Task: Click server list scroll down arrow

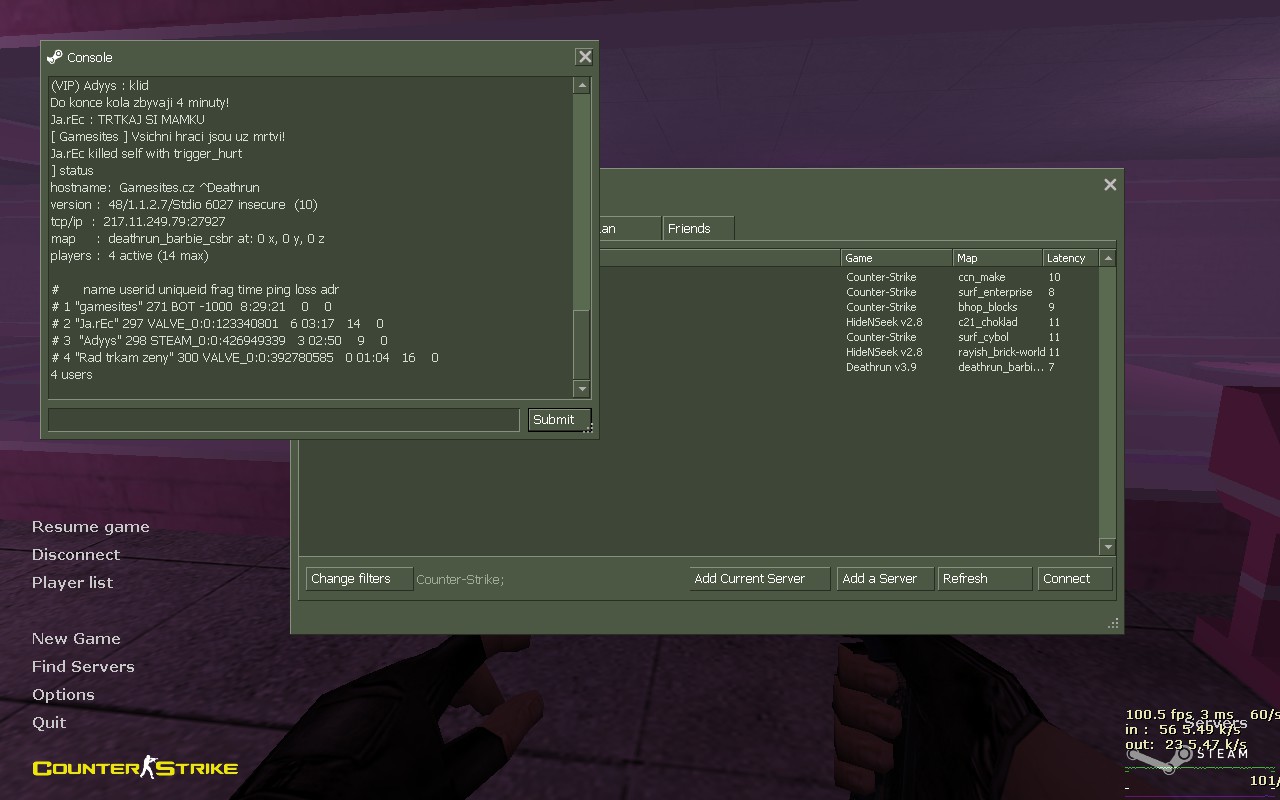Action: click(x=1108, y=547)
